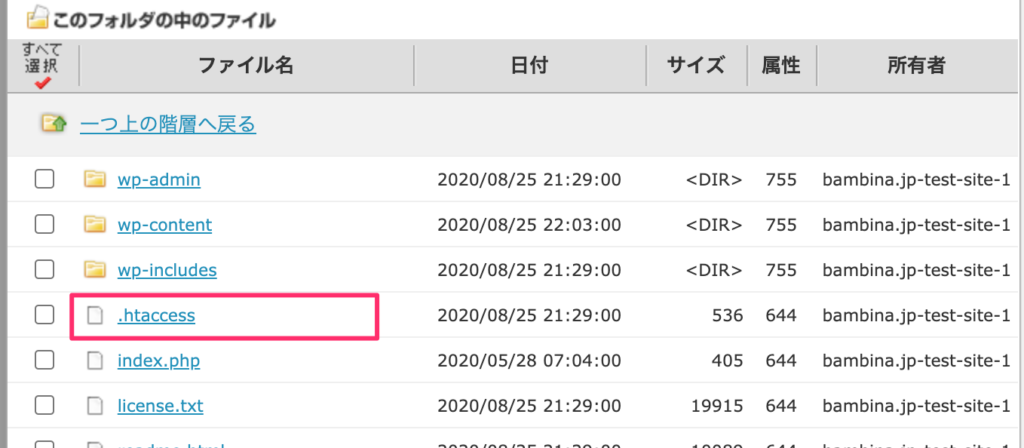Click the wp-admin folder icon
1024x448 pixels.
click(x=95, y=180)
